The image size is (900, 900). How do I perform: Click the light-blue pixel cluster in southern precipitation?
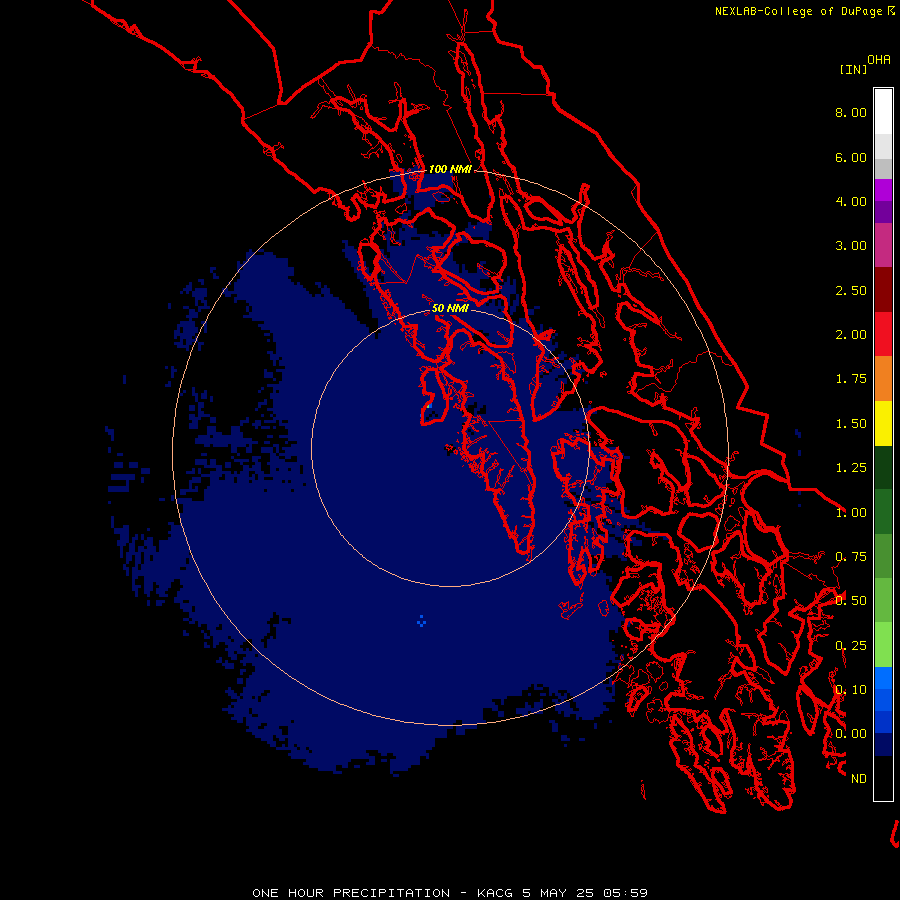(422, 620)
